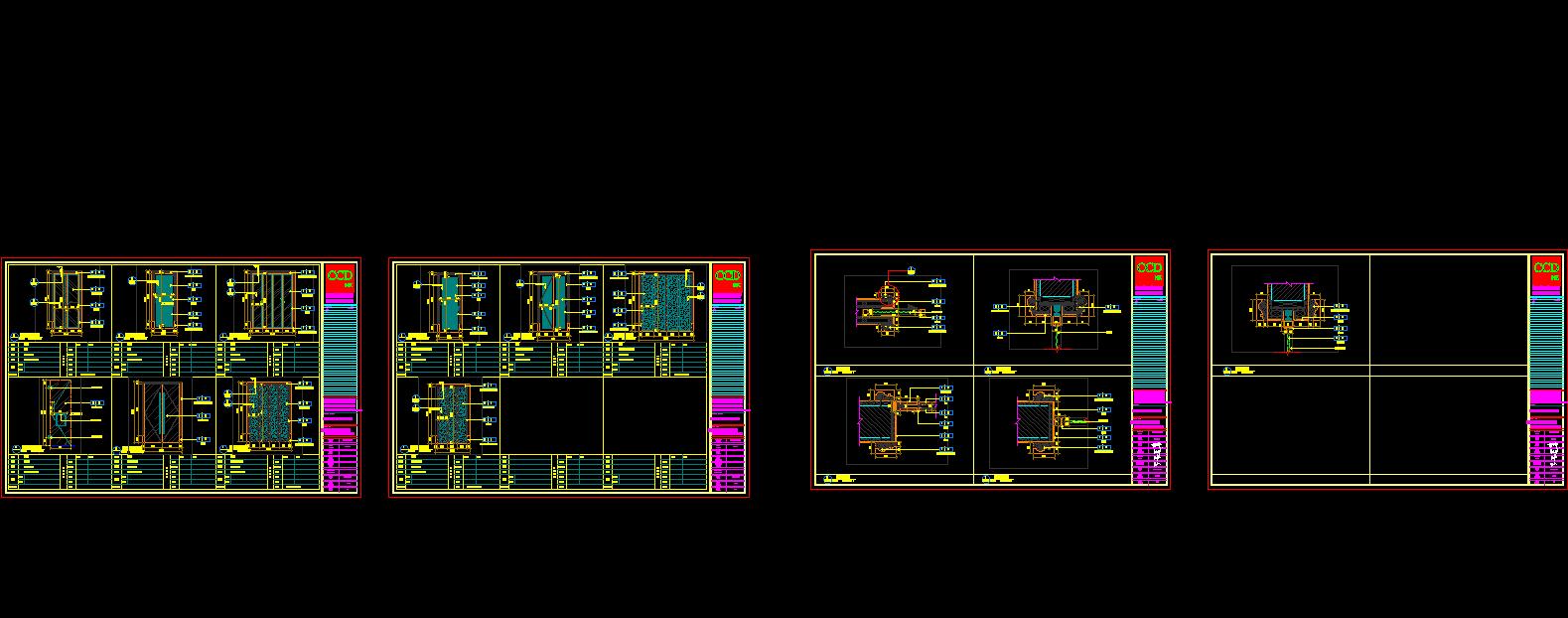Screen dimensions: 1568x618
Task: Click the cyan lined list in fourth sheet's title block
Action: point(1545,341)
